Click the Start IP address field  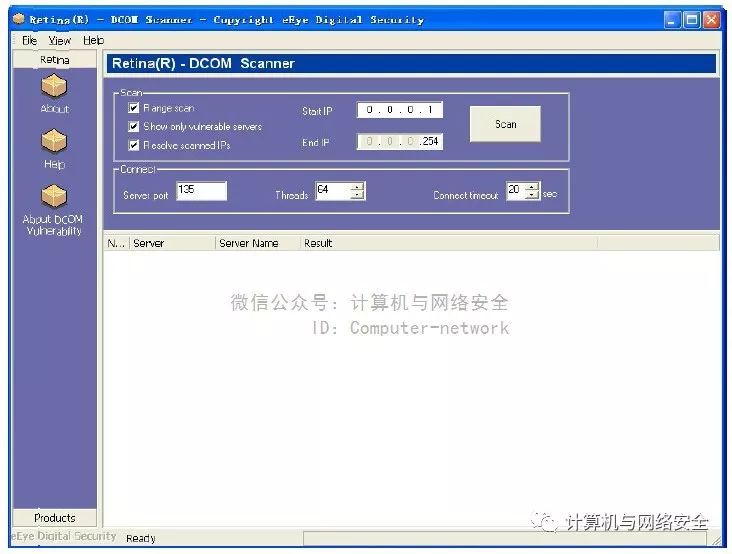pos(400,110)
